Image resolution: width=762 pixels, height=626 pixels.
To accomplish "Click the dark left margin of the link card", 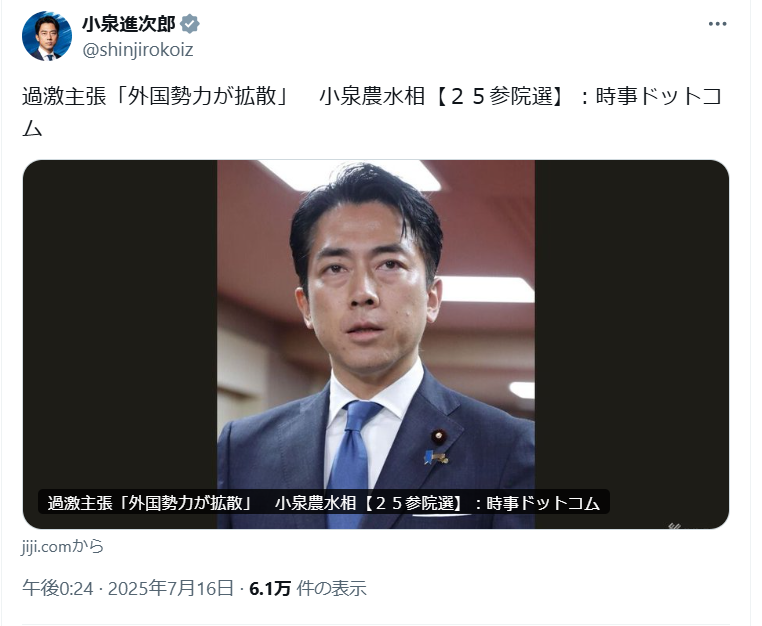I will pos(120,321).
